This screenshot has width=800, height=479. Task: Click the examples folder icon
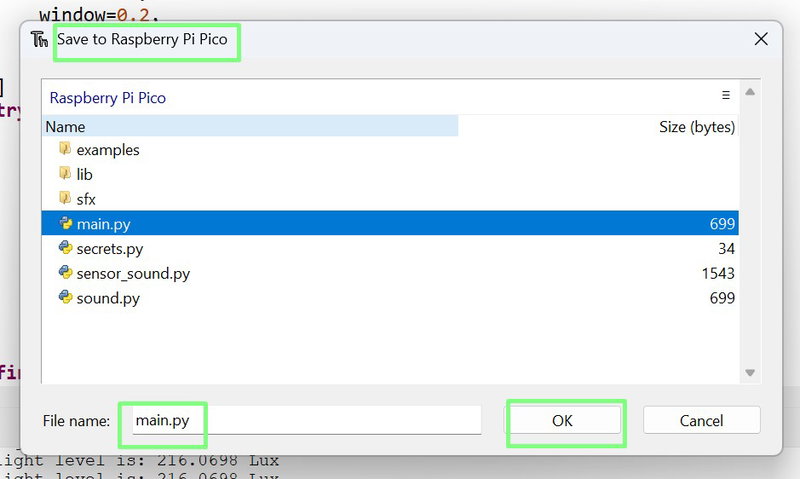(x=65, y=149)
